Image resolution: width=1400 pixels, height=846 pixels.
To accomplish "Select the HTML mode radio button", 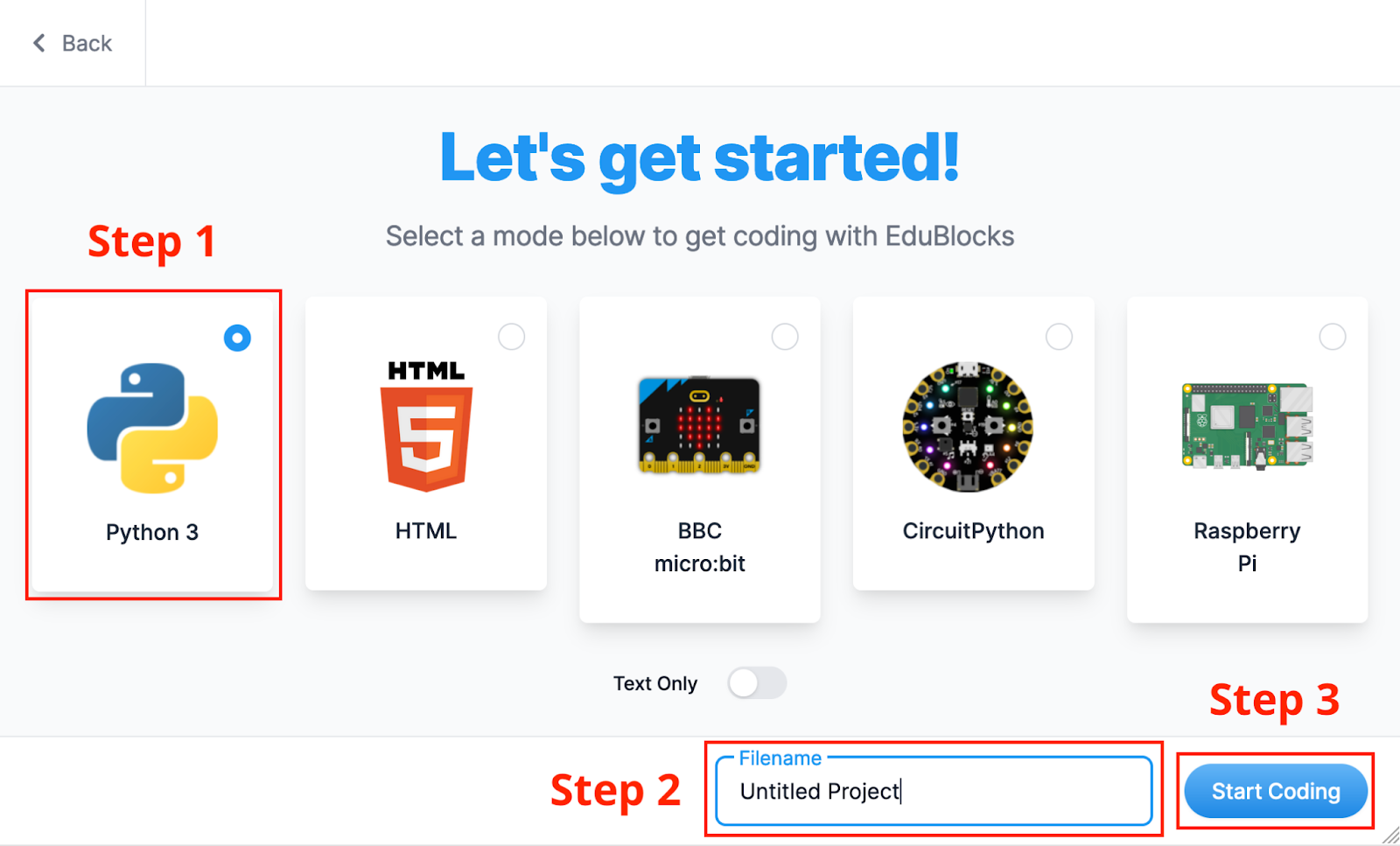I will (x=511, y=337).
